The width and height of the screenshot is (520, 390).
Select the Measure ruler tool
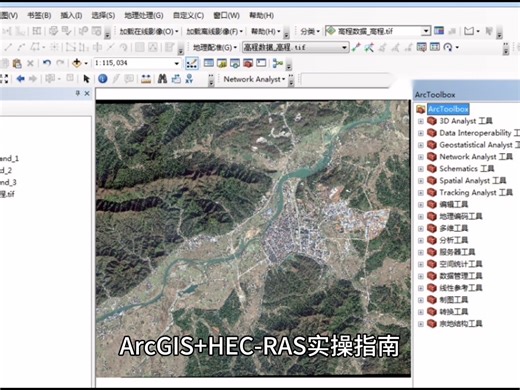146,79
